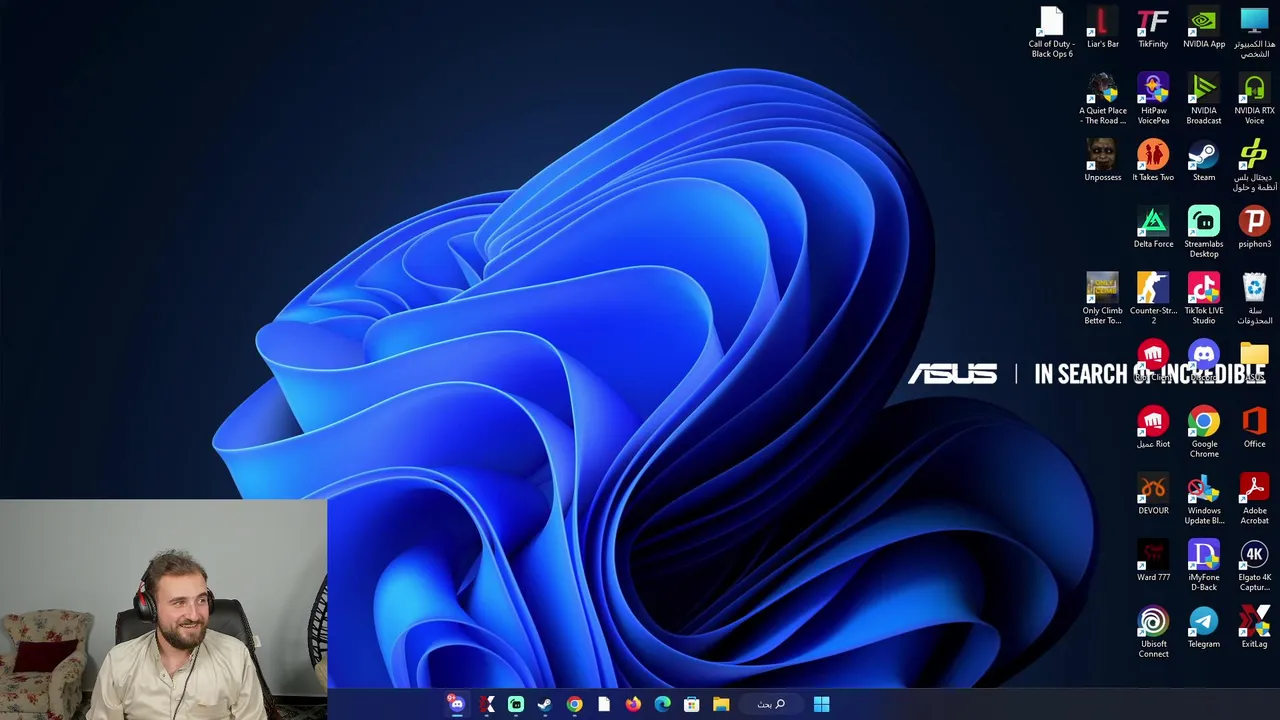Open the DEVOUR game shortcut

pos(1153,495)
